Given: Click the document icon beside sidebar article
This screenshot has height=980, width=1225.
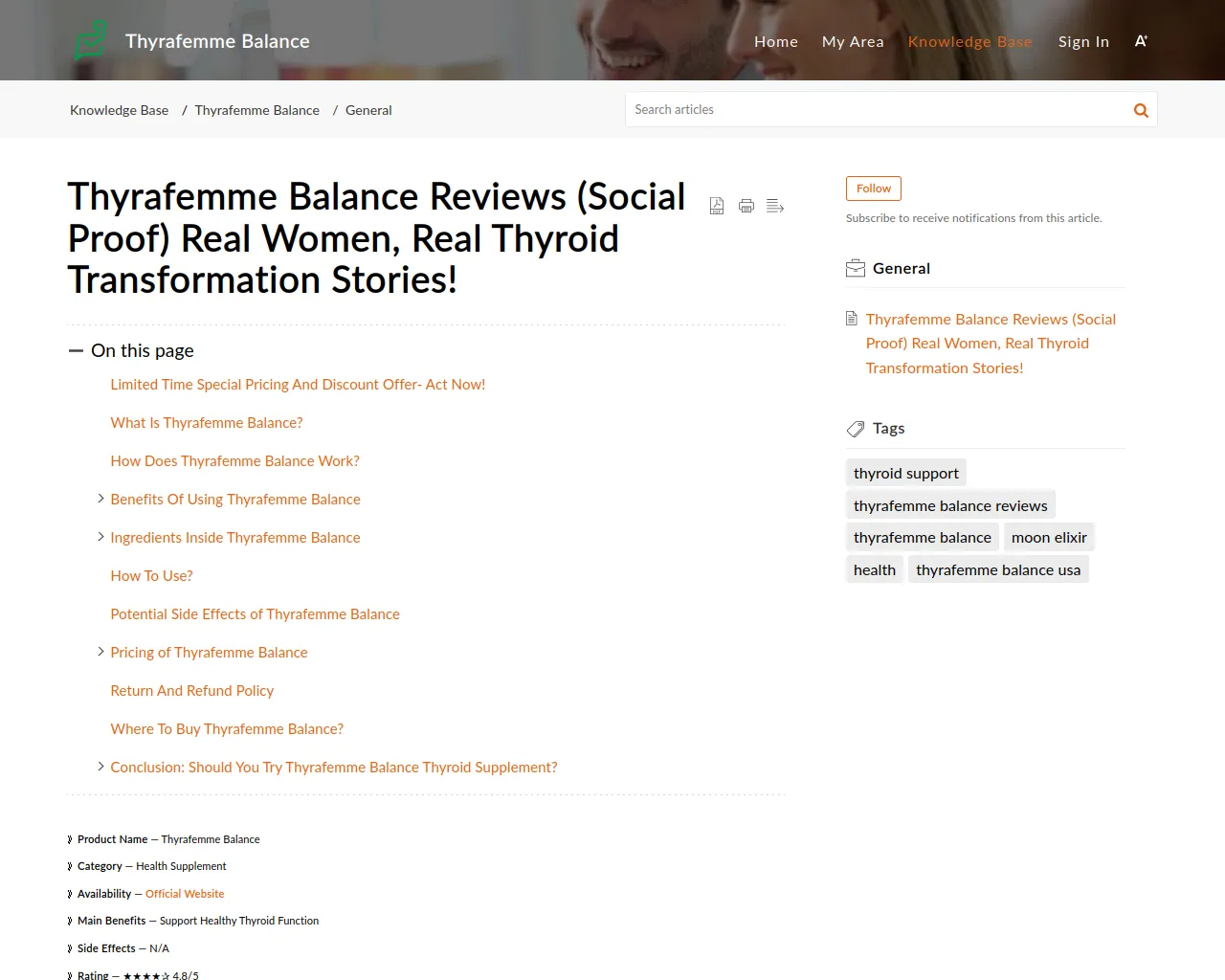Looking at the screenshot, I should [x=852, y=319].
